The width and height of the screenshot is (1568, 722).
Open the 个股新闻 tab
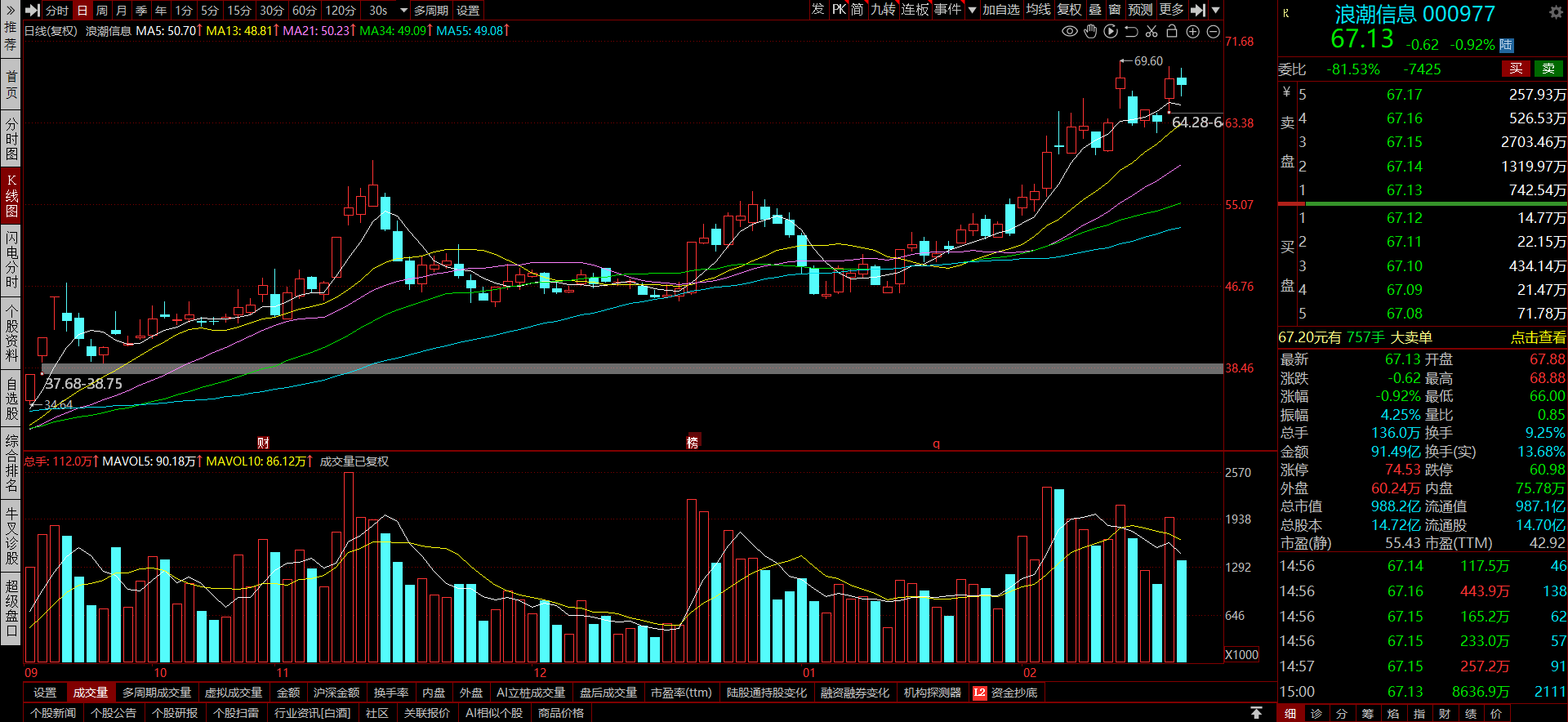tap(53, 713)
